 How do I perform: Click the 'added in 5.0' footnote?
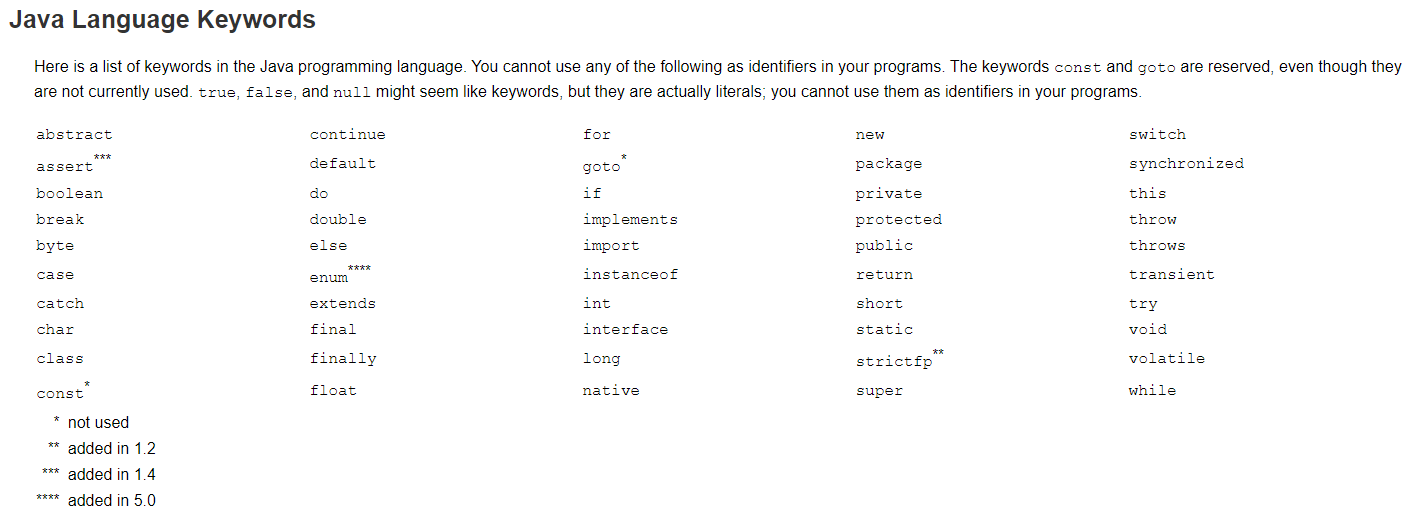tap(112, 501)
